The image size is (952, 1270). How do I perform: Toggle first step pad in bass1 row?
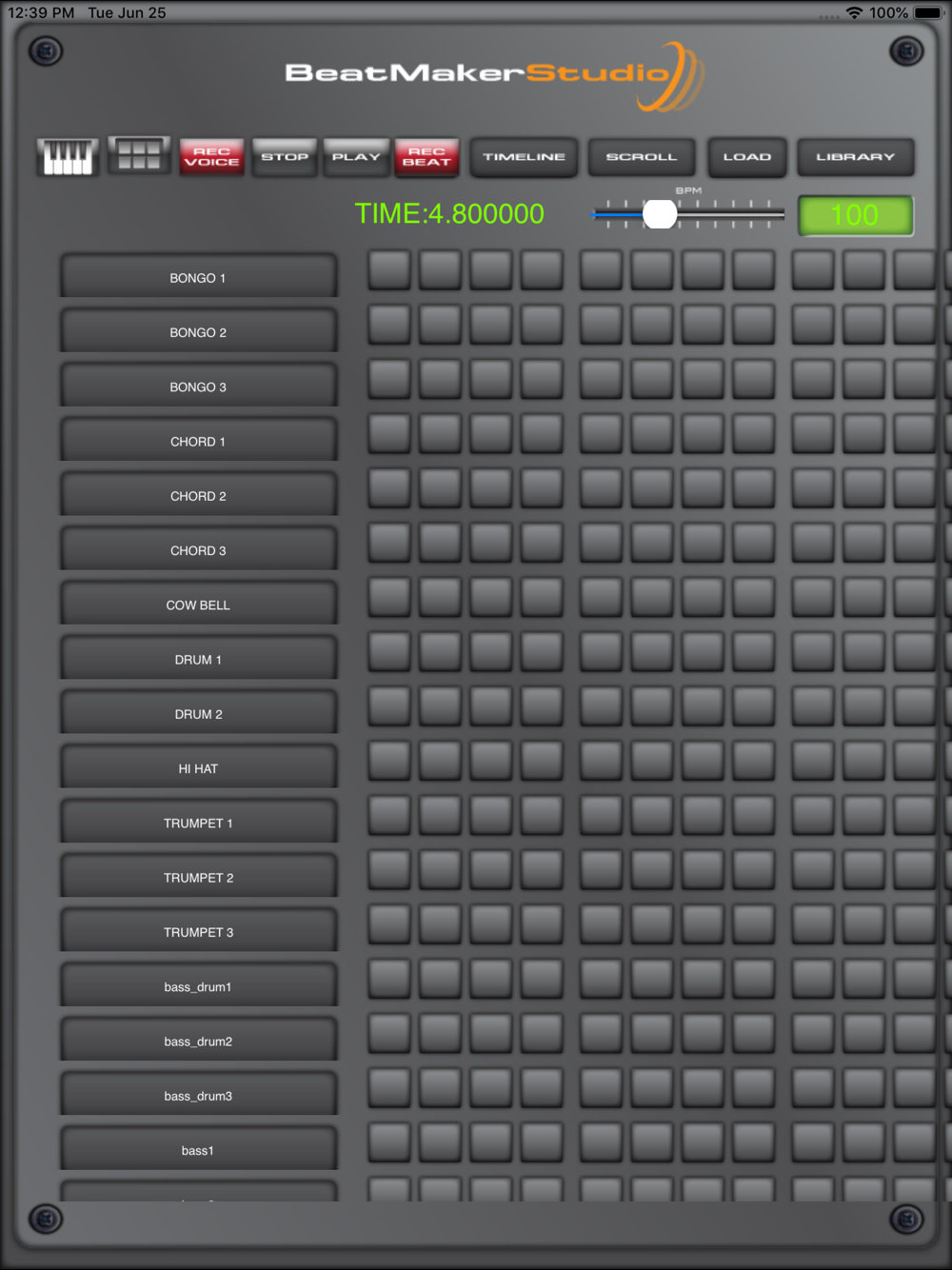click(x=389, y=1142)
